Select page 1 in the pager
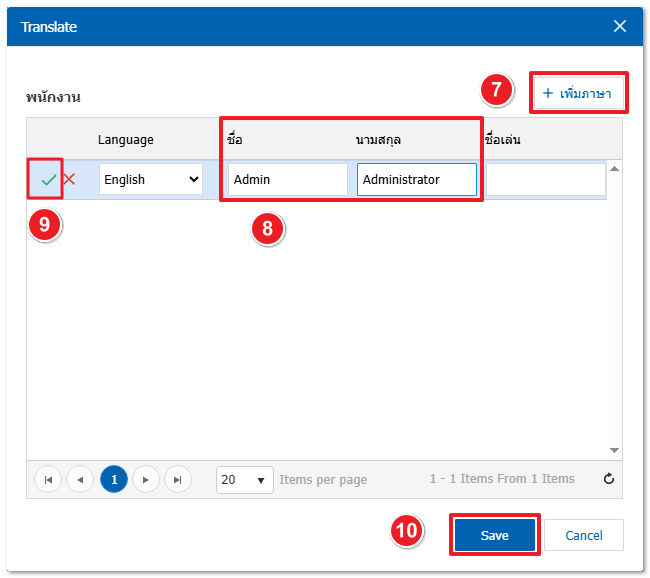Image resolution: width=650 pixels, height=578 pixels. point(114,479)
